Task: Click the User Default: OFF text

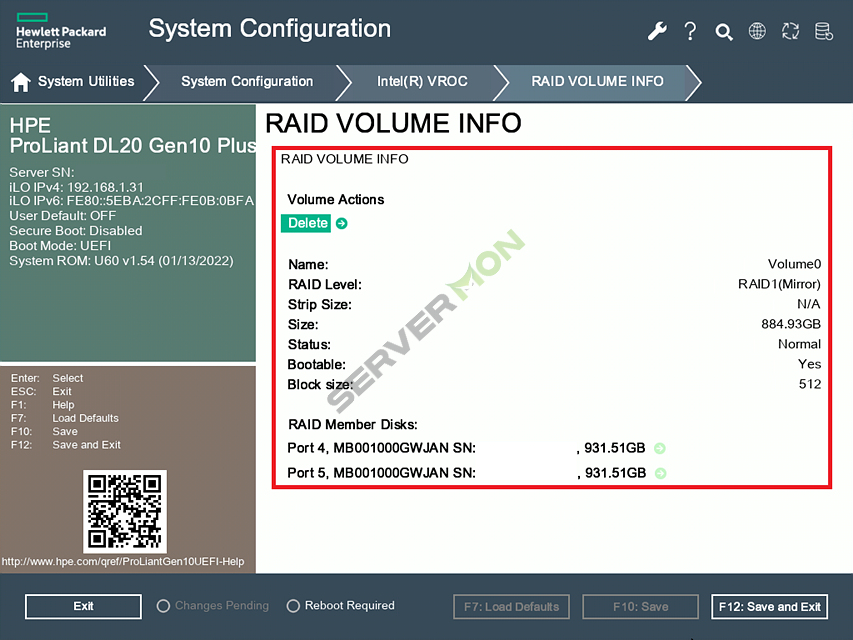Action: (x=63, y=216)
